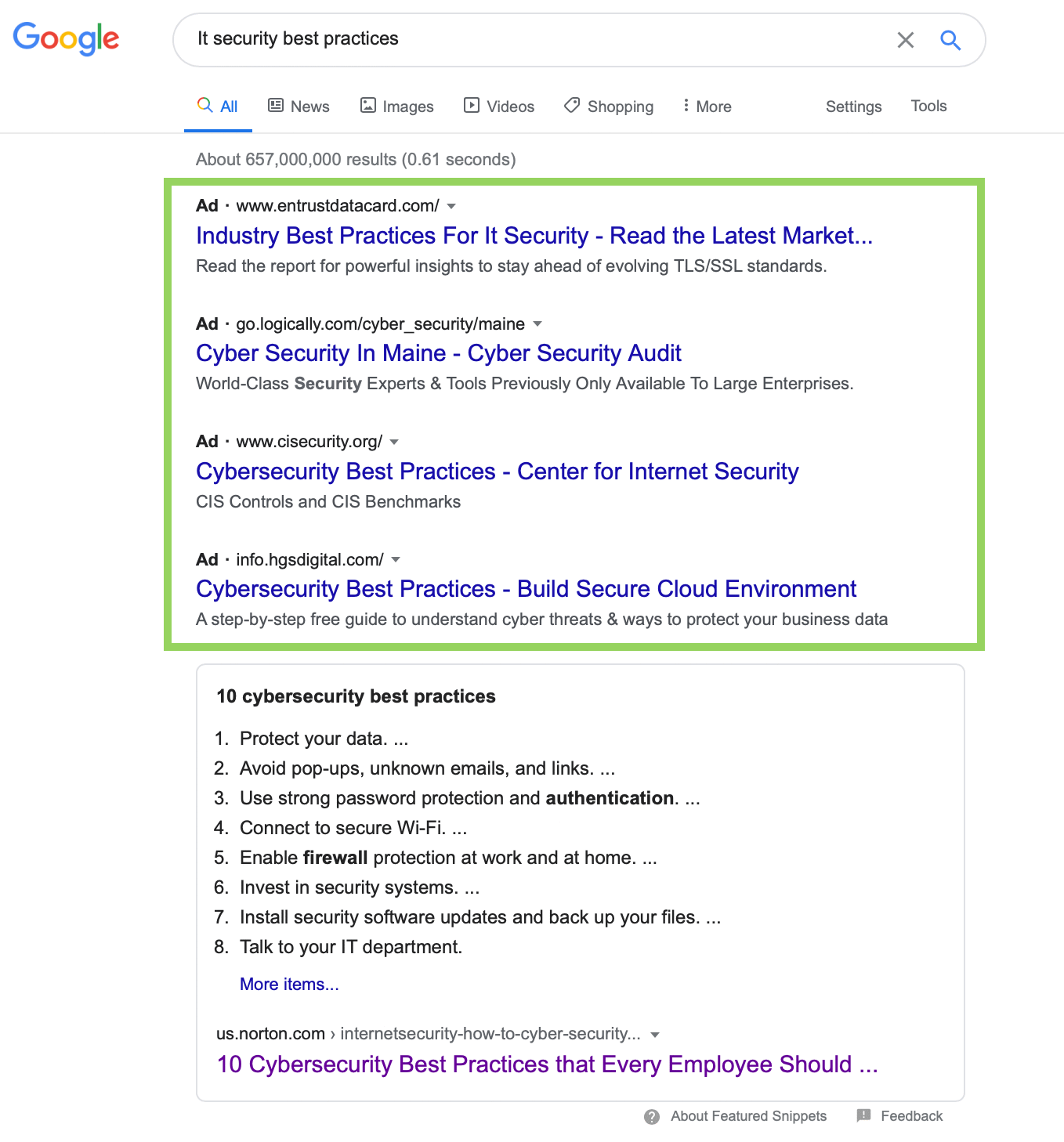Open the News tab

coord(299,107)
